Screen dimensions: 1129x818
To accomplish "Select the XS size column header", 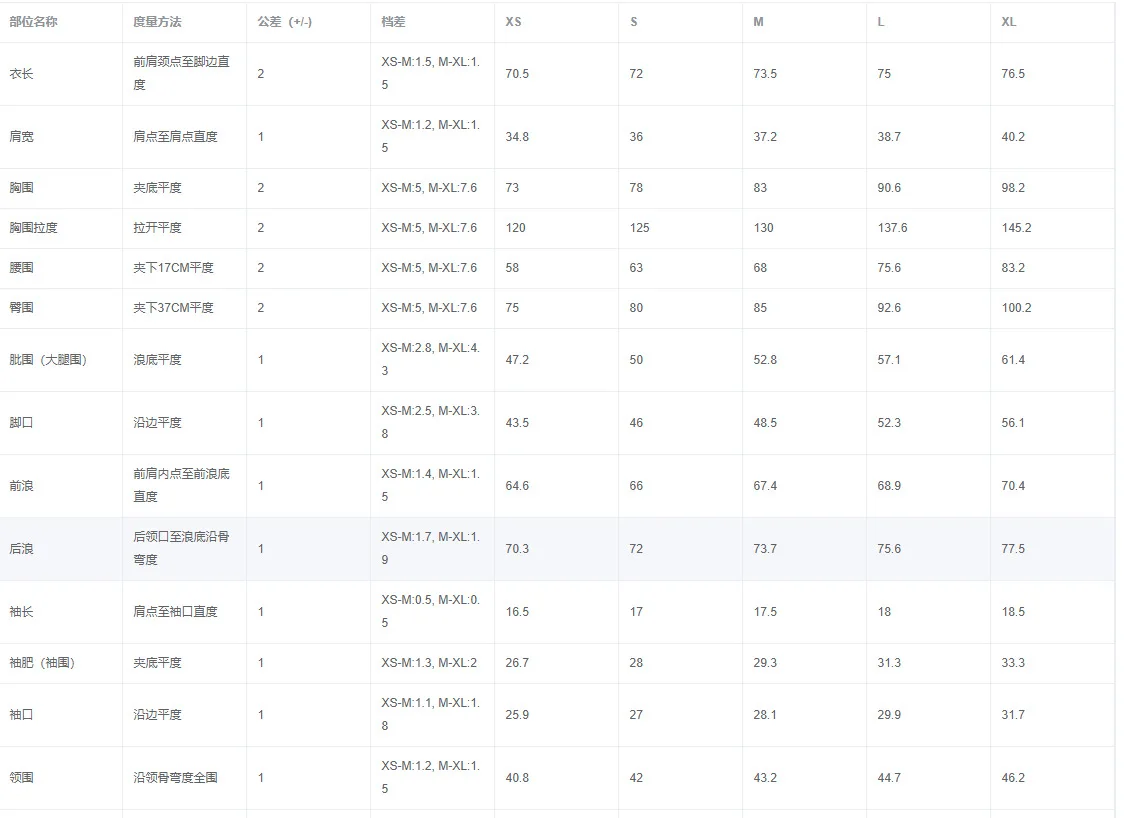I will click(x=513, y=22).
